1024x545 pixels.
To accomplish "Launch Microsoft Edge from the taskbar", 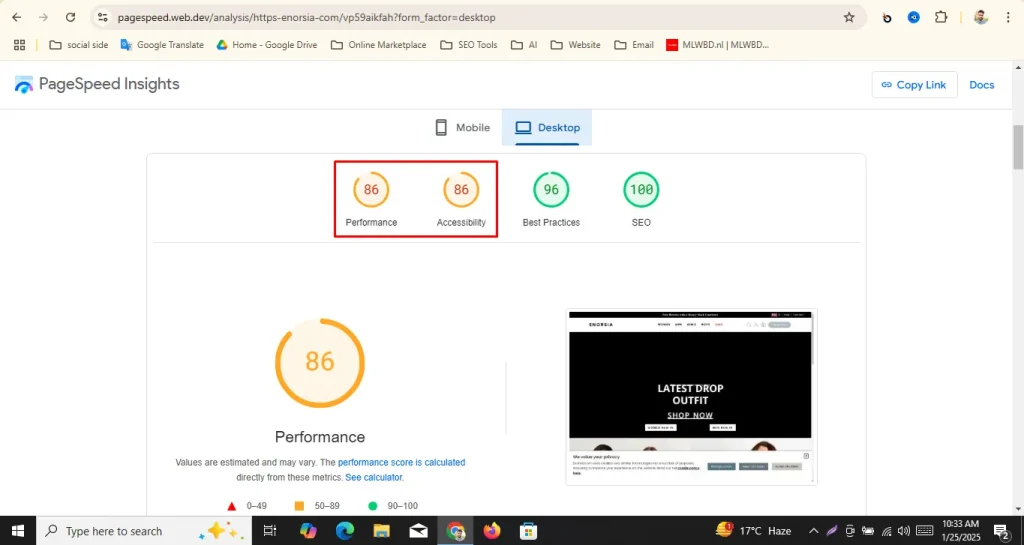I will tap(345, 531).
